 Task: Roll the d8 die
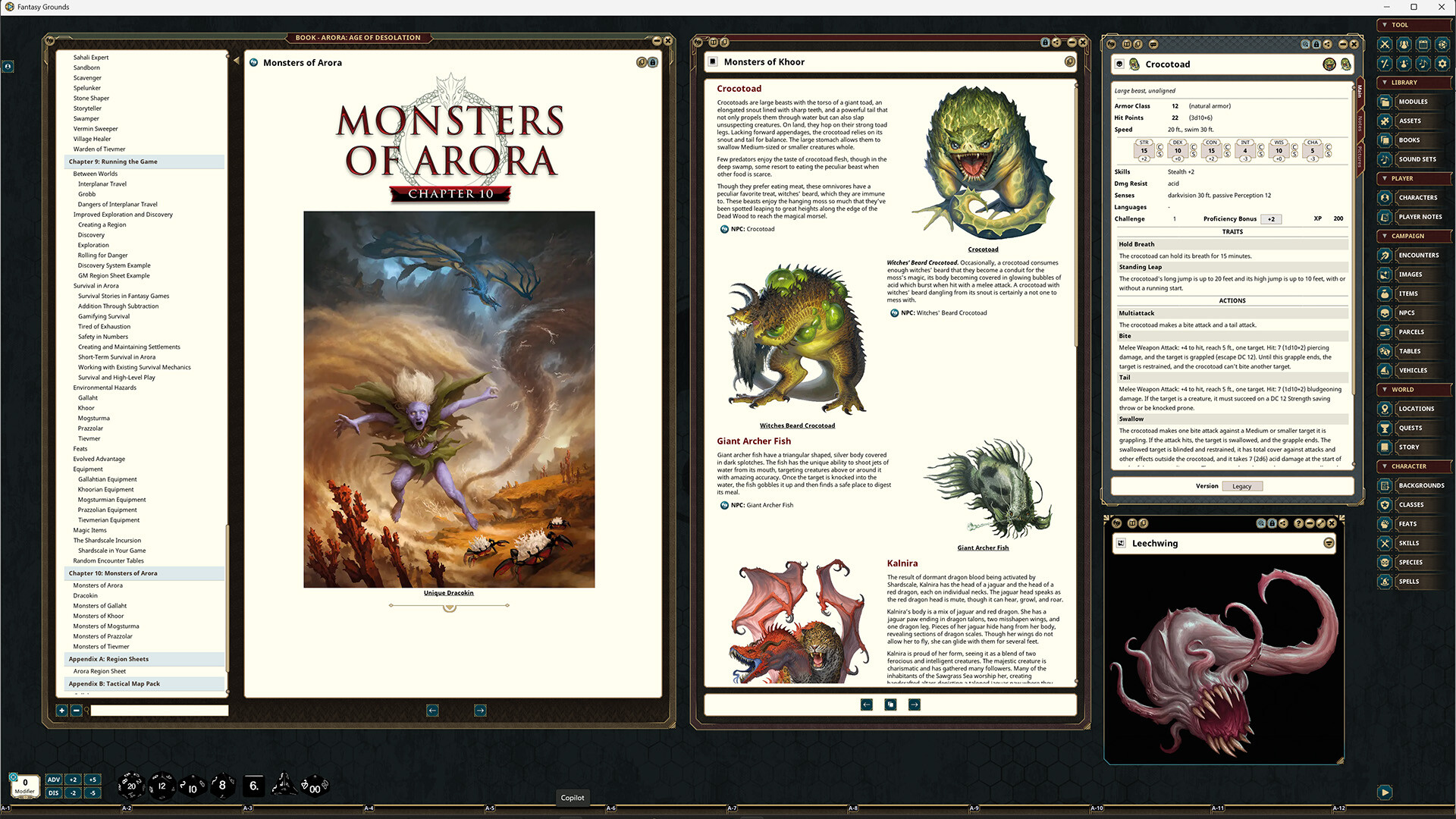[x=221, y=786]
